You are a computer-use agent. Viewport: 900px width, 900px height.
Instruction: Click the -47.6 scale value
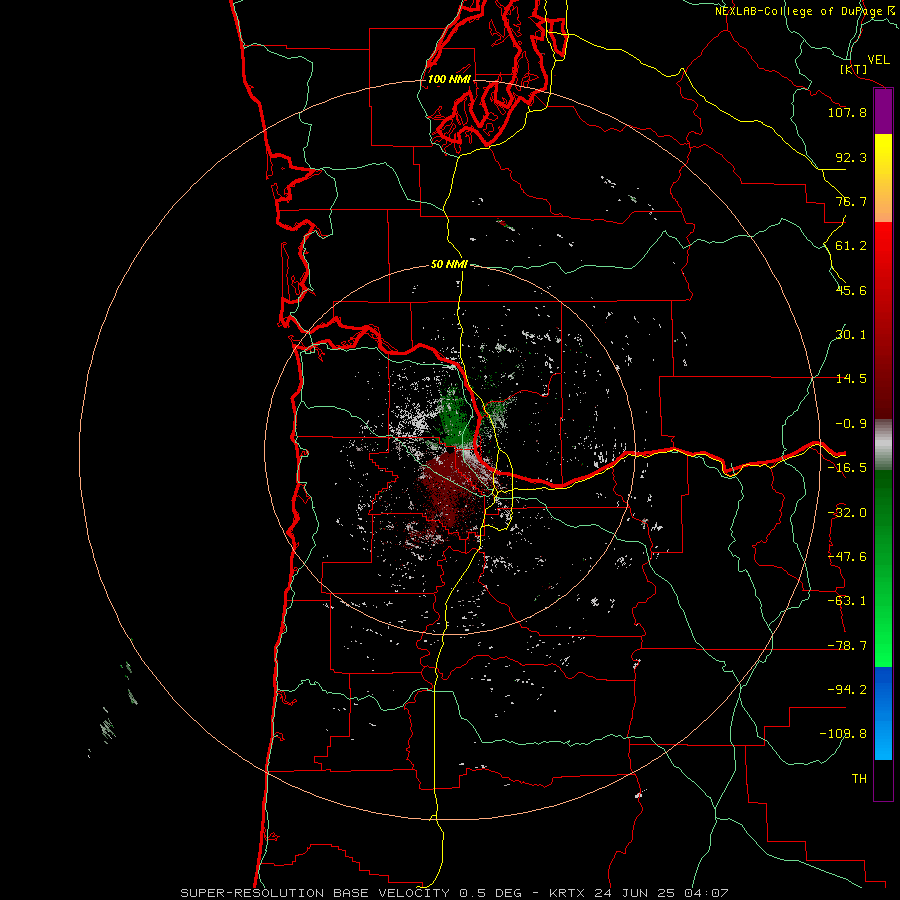click(847, 557)
